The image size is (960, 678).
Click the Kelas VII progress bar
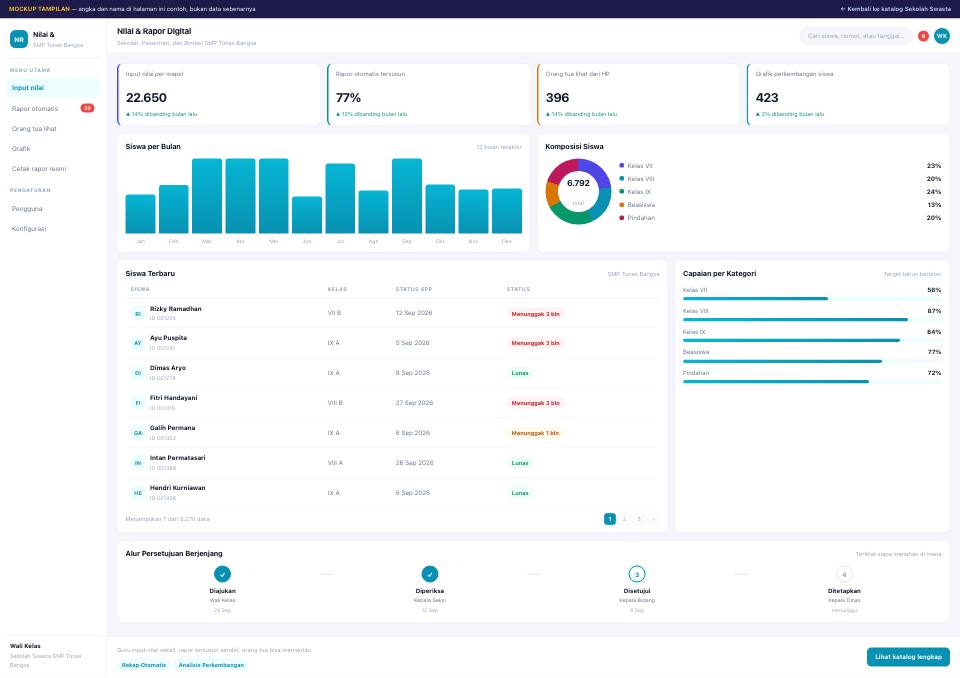[x=812, y=299]
